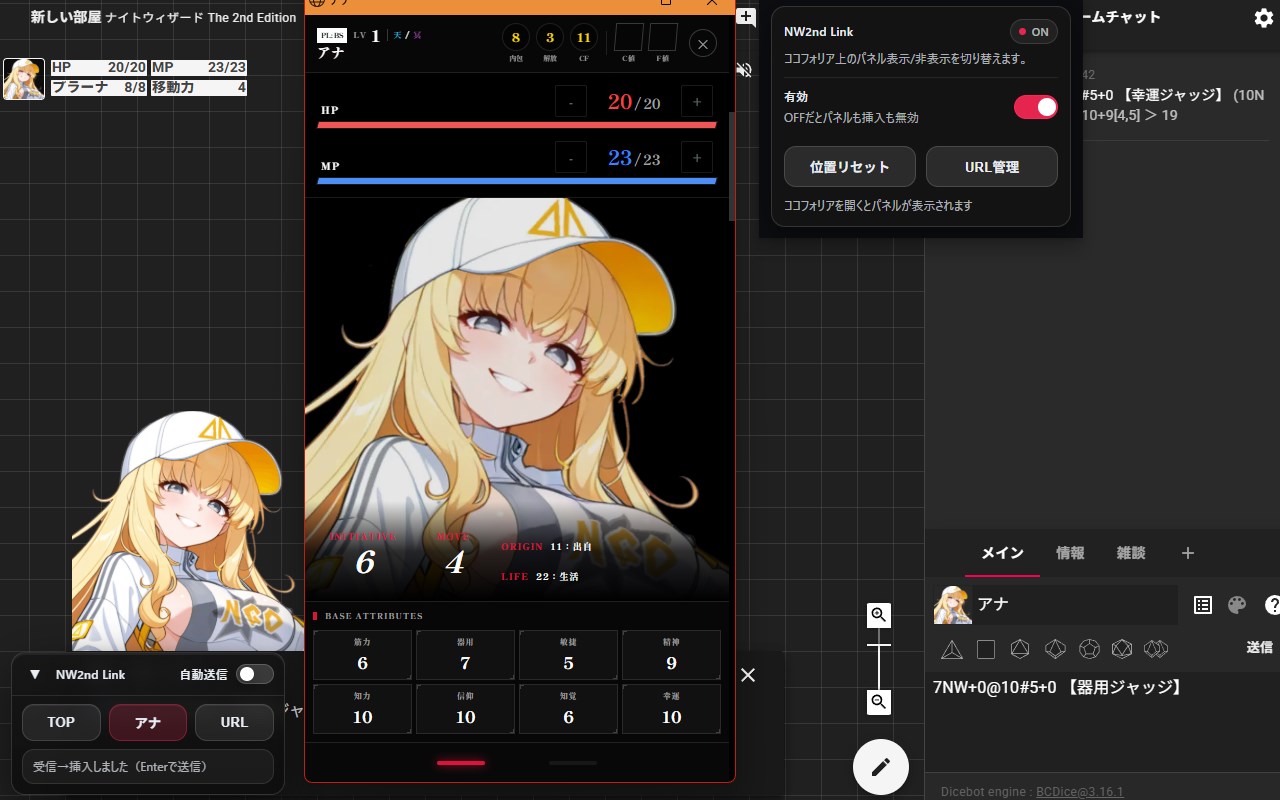Collapse the NW2nd Link panel triangle
The width and height of the screenshot is (1280, 800).
click(x=35, y=674)
